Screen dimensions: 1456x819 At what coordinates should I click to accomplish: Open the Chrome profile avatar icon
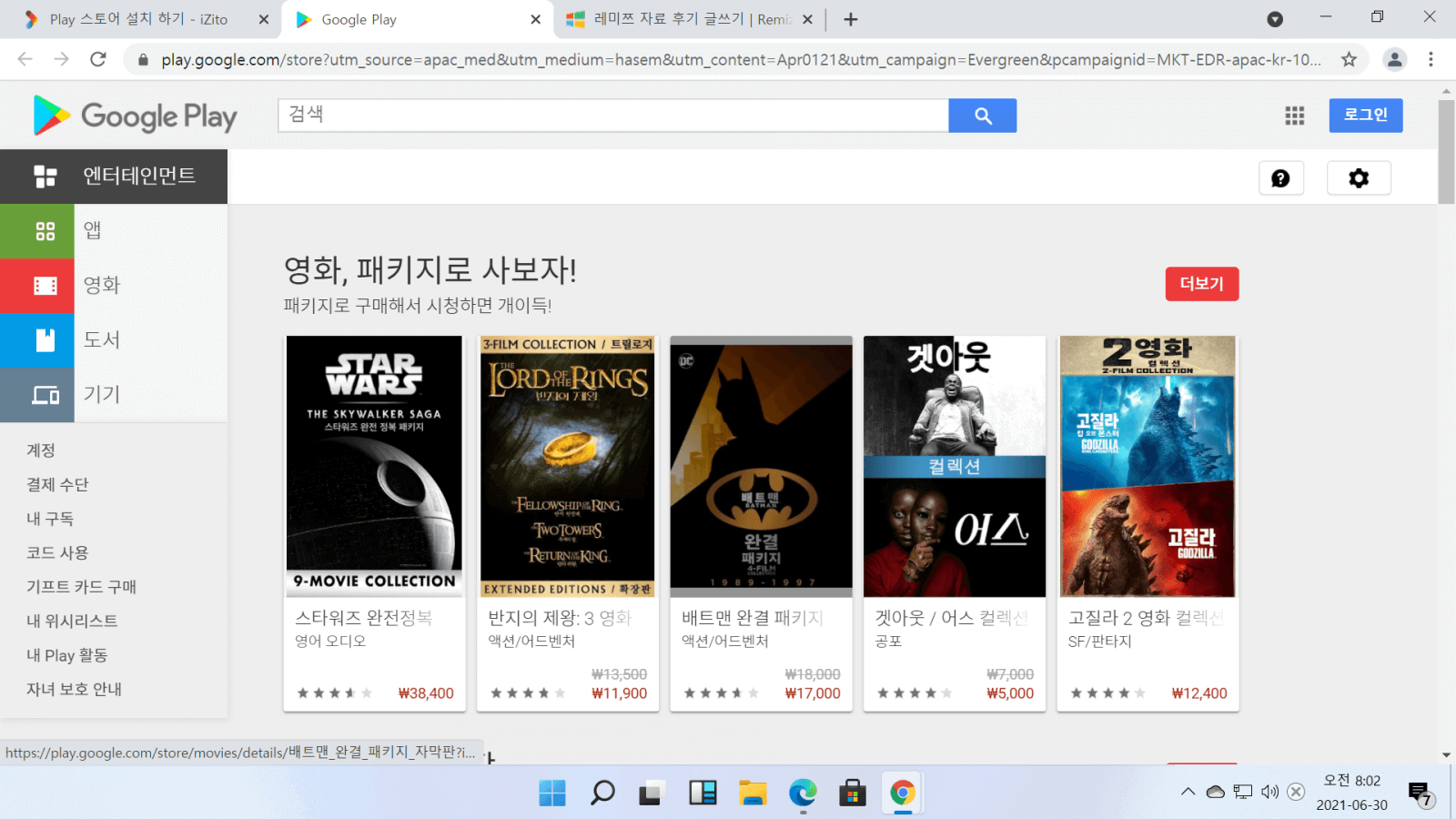[x=1394, y=59]
